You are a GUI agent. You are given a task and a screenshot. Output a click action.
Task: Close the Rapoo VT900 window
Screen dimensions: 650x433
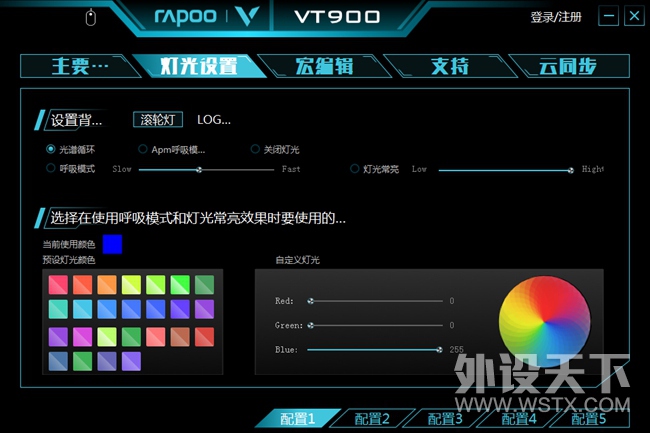[634, 16]
